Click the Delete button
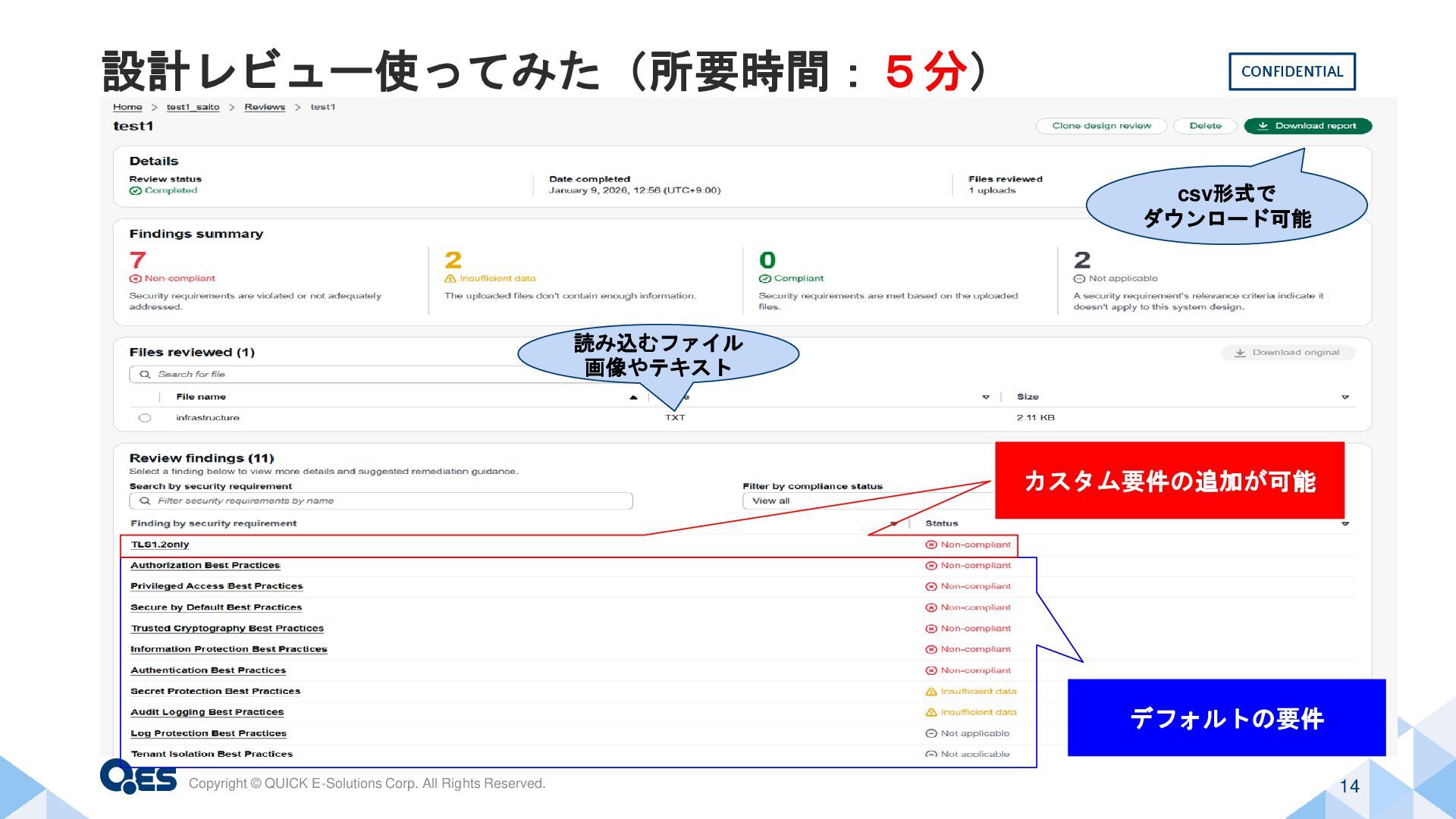1456x819 pixels. [1205, 126]
